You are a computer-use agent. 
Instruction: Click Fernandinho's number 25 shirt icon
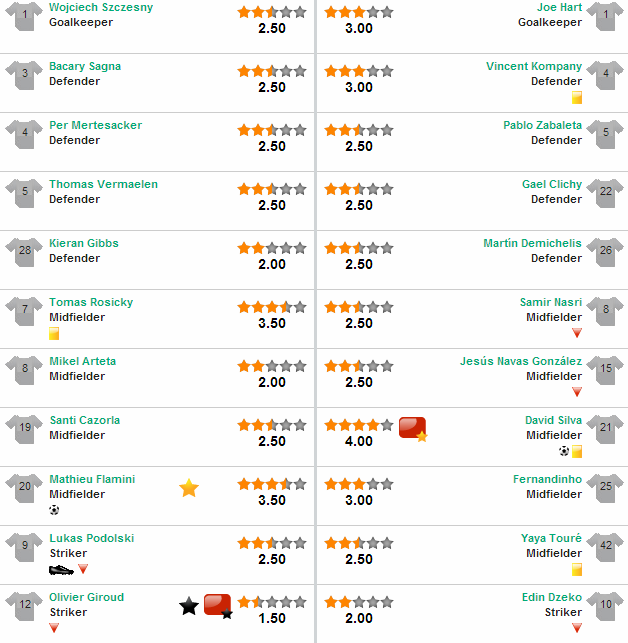(605, 488)
